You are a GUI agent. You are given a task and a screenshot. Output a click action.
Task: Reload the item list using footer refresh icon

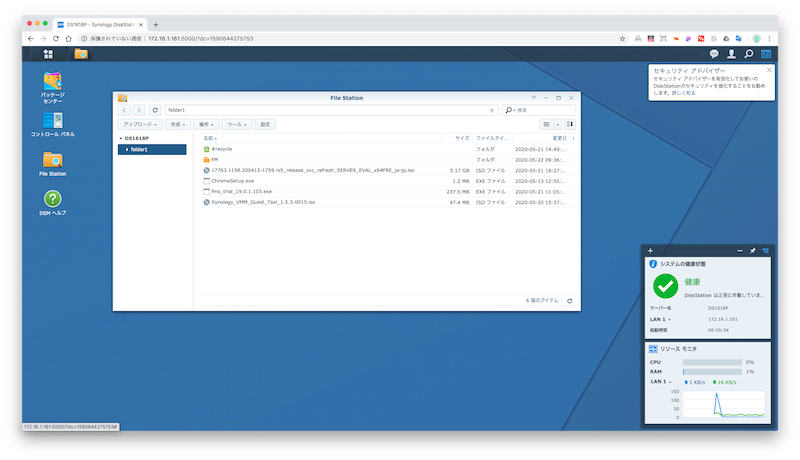569,301
